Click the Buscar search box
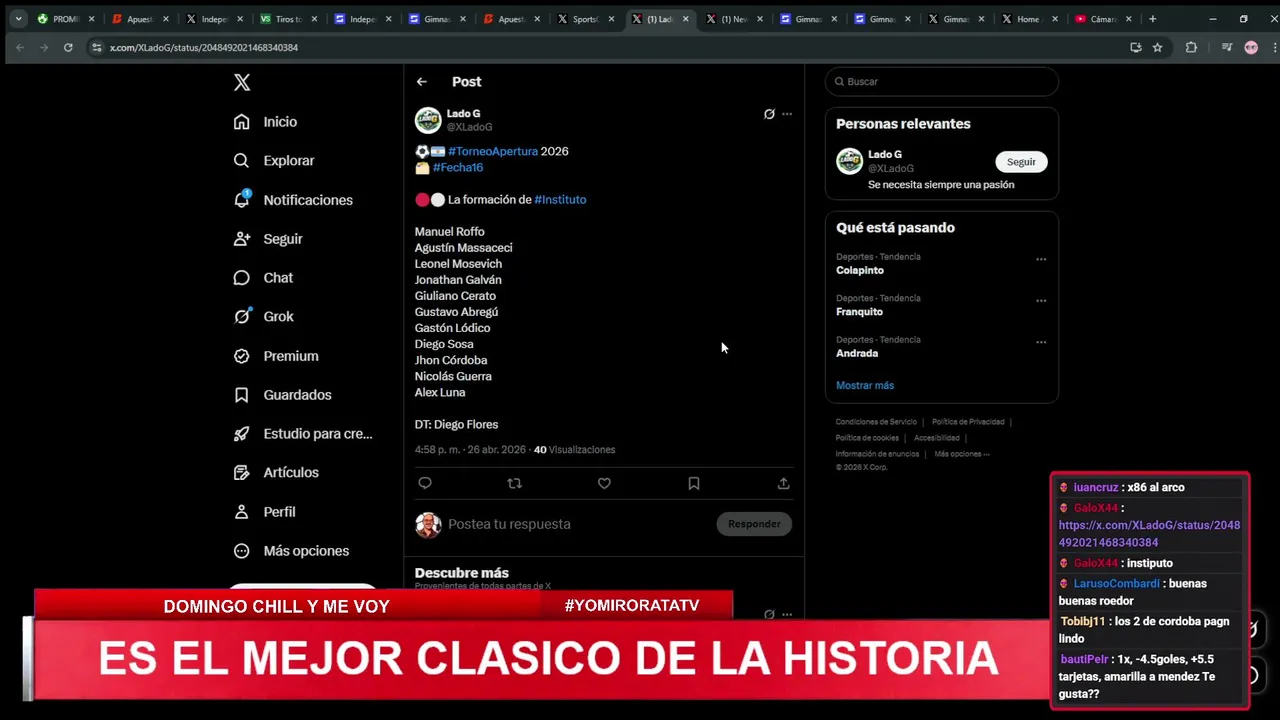The height and width of the screenshot is (720, 1280). 942,82
